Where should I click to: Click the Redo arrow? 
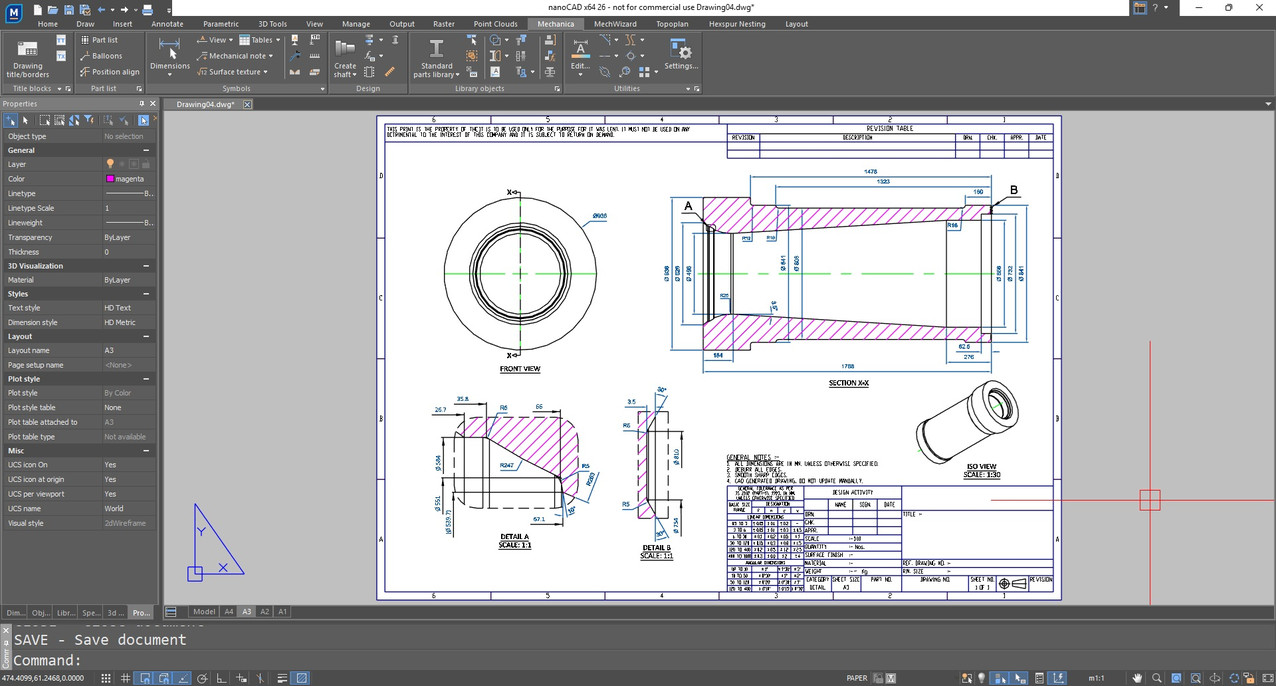click(x=125, y=8)
